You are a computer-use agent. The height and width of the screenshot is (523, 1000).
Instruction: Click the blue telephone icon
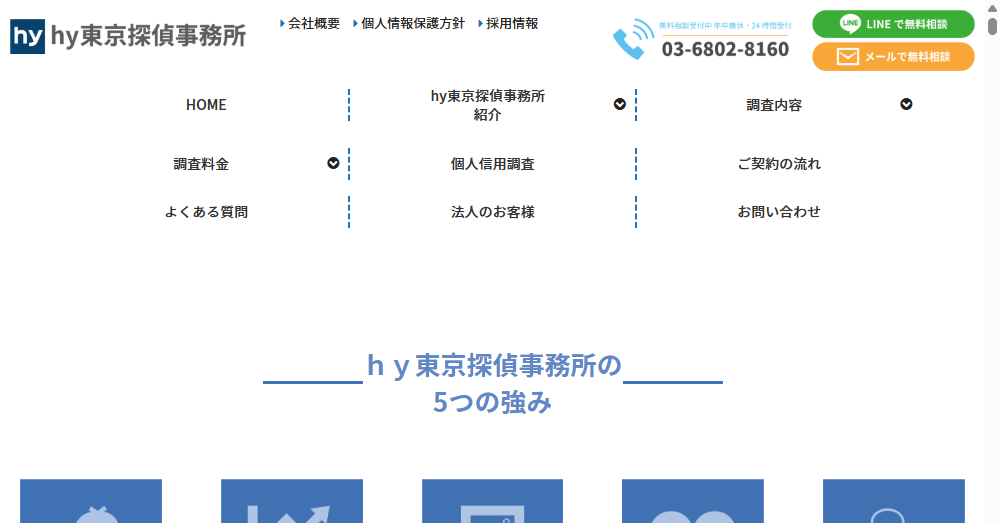pos(632,40)
